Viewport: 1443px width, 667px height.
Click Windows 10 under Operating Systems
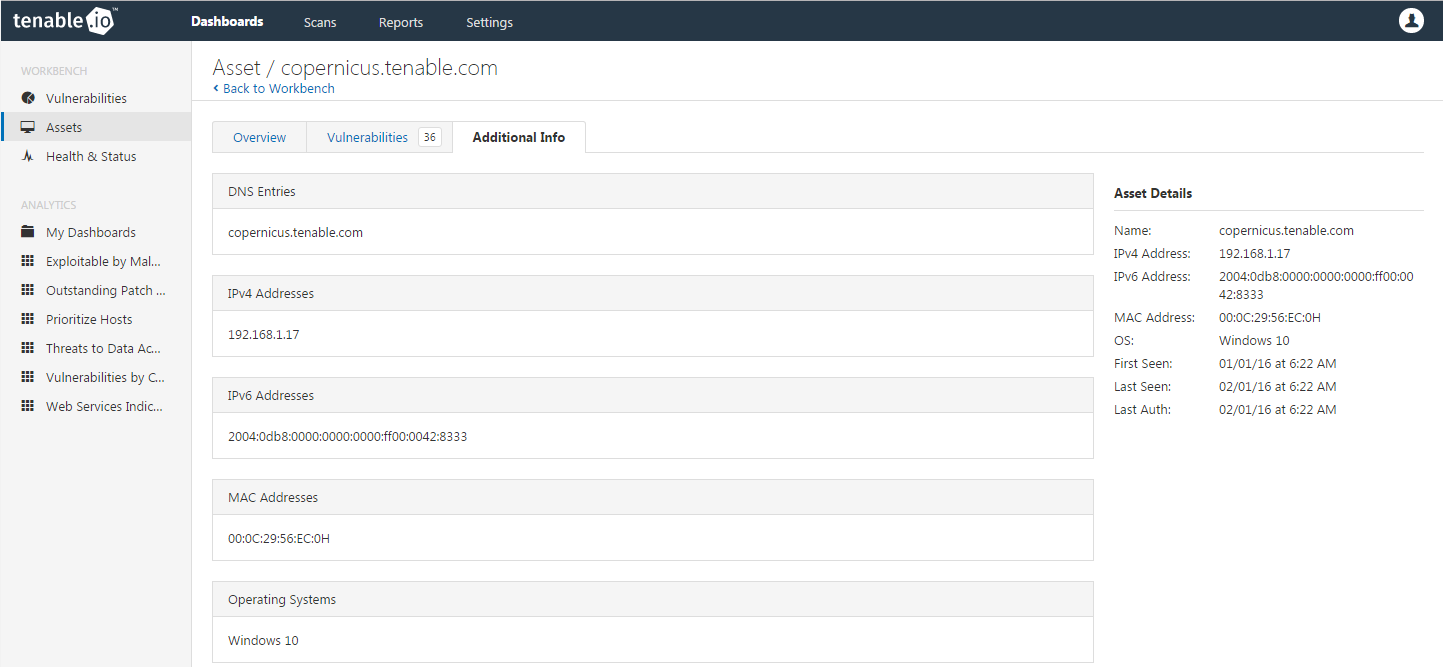[x=263, y=640]
